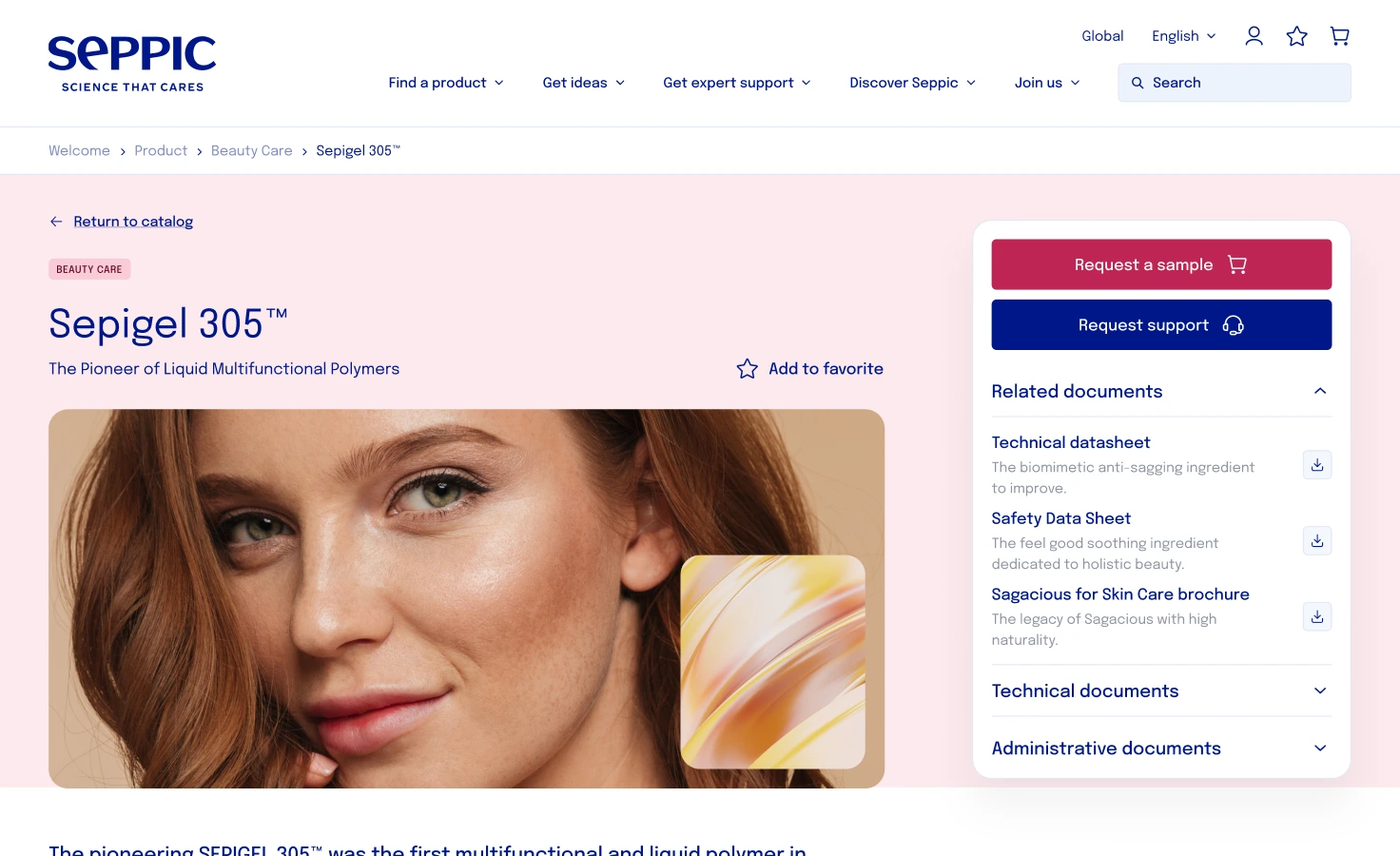Download Sagacious for Skin Care brochure

coord(1316,617)
